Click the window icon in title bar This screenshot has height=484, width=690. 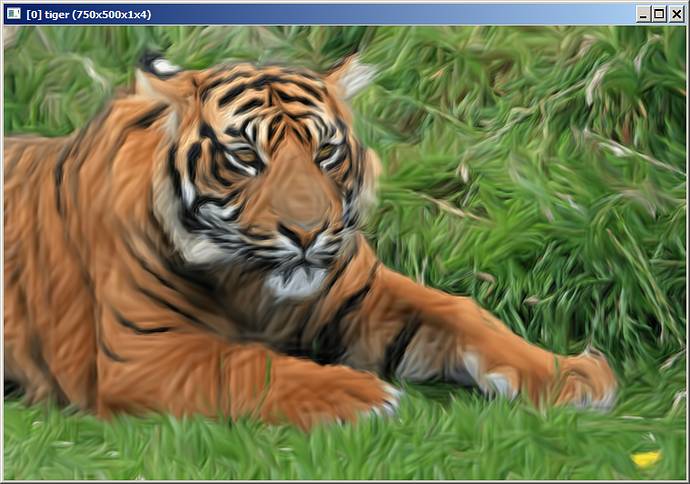click(x=14, y=14)
